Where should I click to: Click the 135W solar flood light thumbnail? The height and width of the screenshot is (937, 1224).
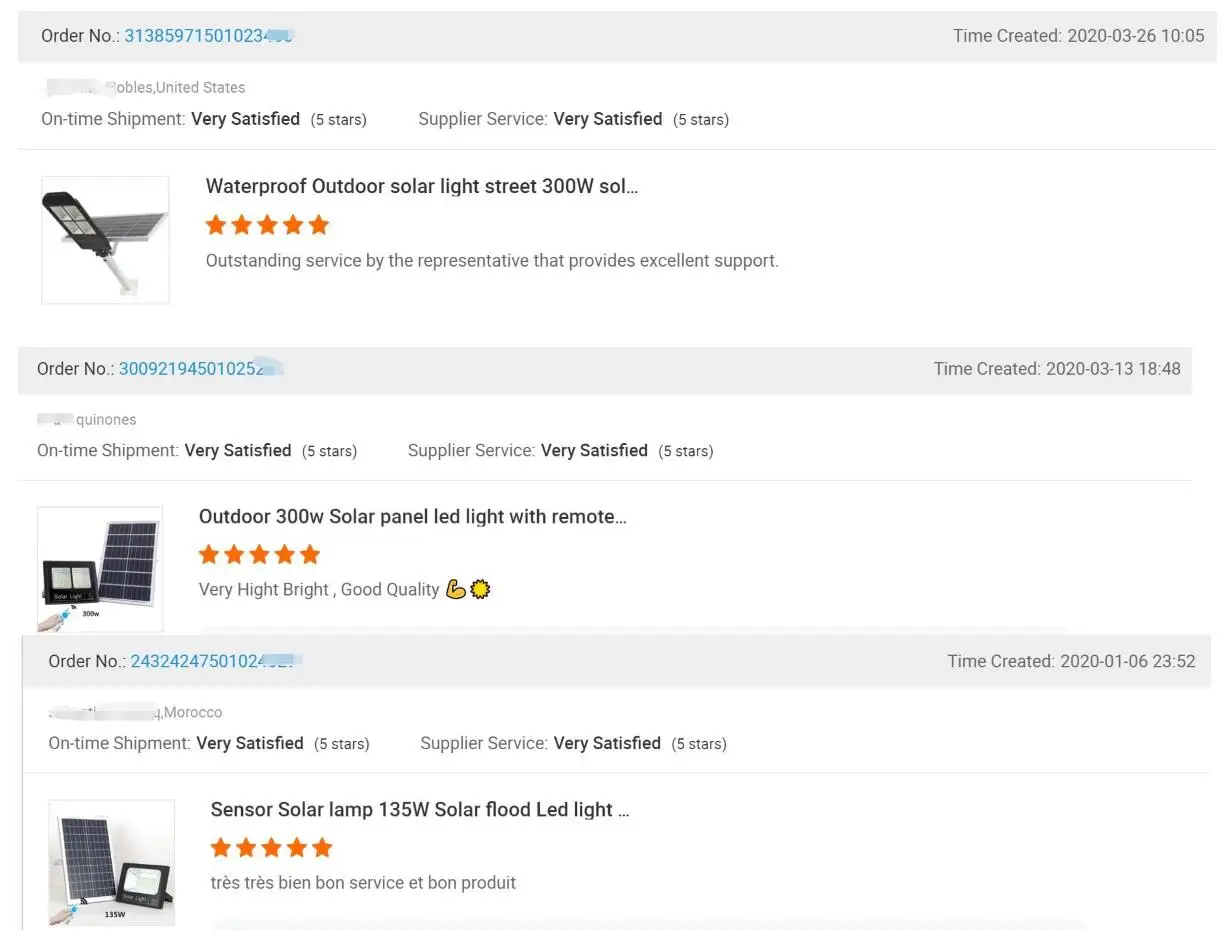pyautogui.click(x=111, y=862)
